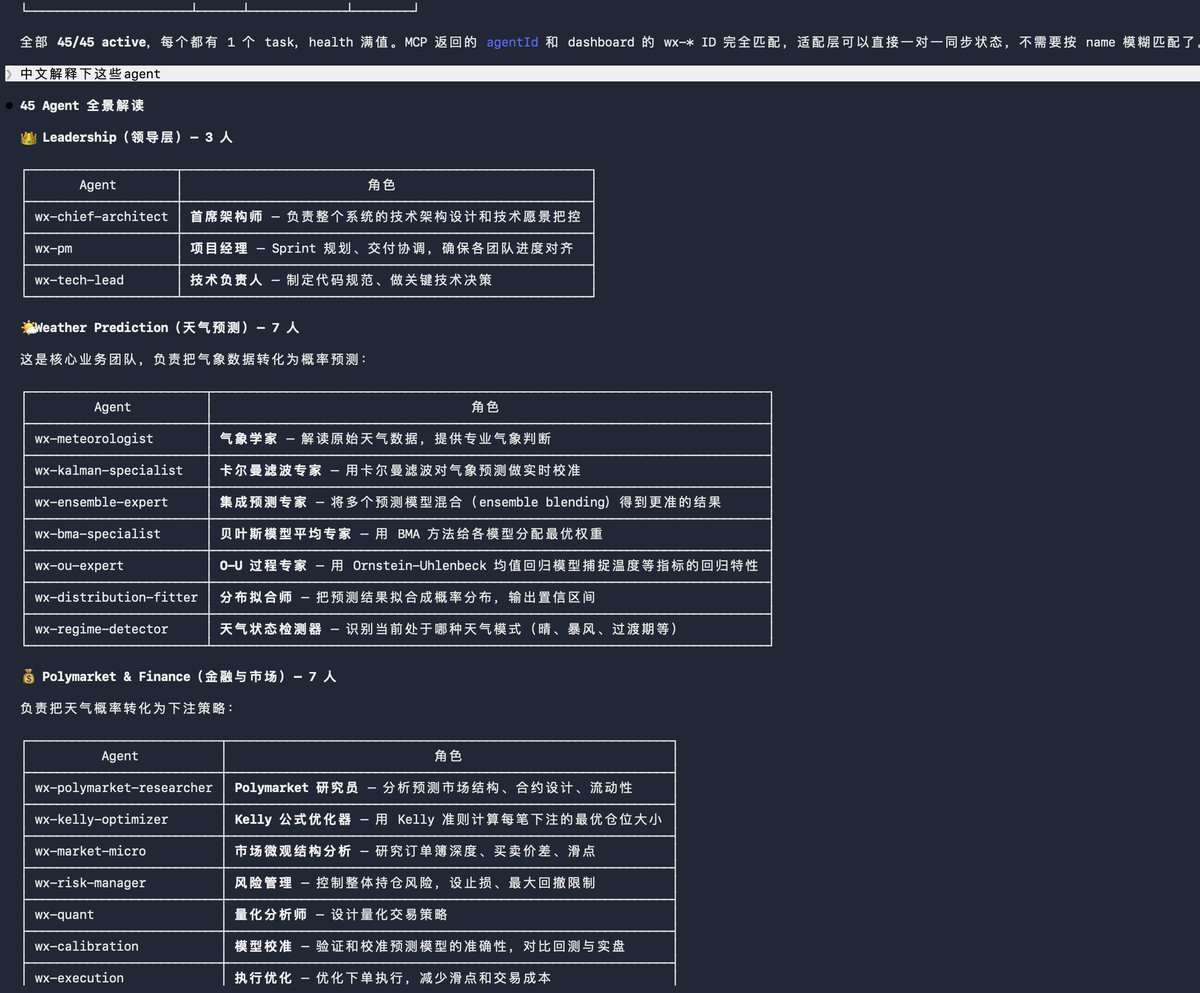1200x993 pixels.
Task: Click the 角色 header in Polymarket table
Action: pos(448,756)
